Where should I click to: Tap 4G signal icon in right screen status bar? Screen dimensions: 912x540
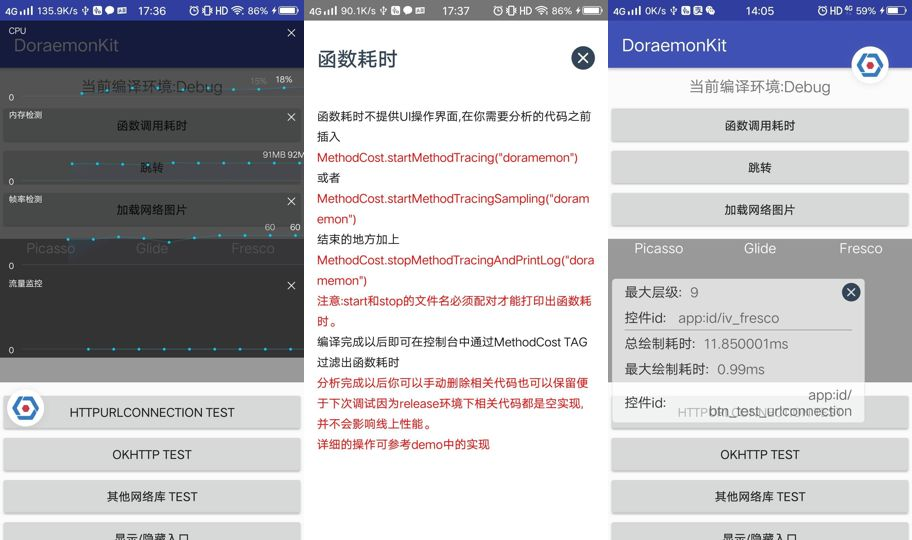click(627, 10)
